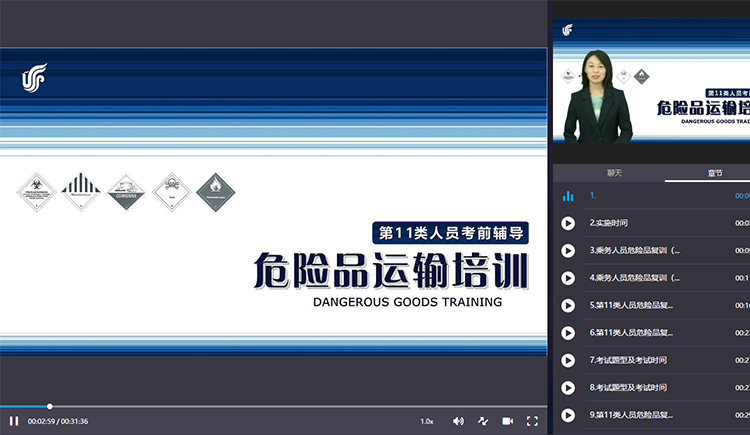Open chapter 7.考试题型及考试时间
This screenshot has height=435, width=750.
628,359
